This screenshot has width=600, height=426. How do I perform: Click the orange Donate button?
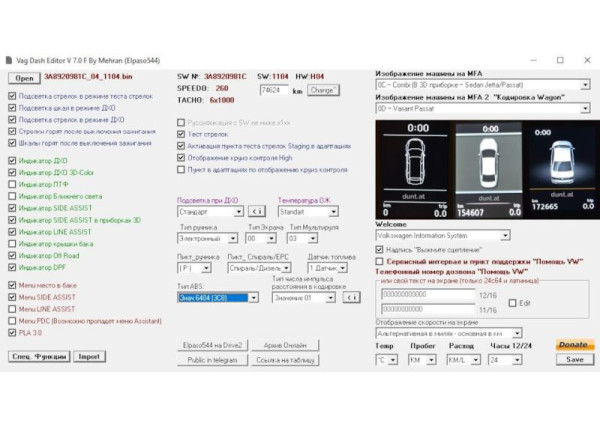(x=573, y=345)
